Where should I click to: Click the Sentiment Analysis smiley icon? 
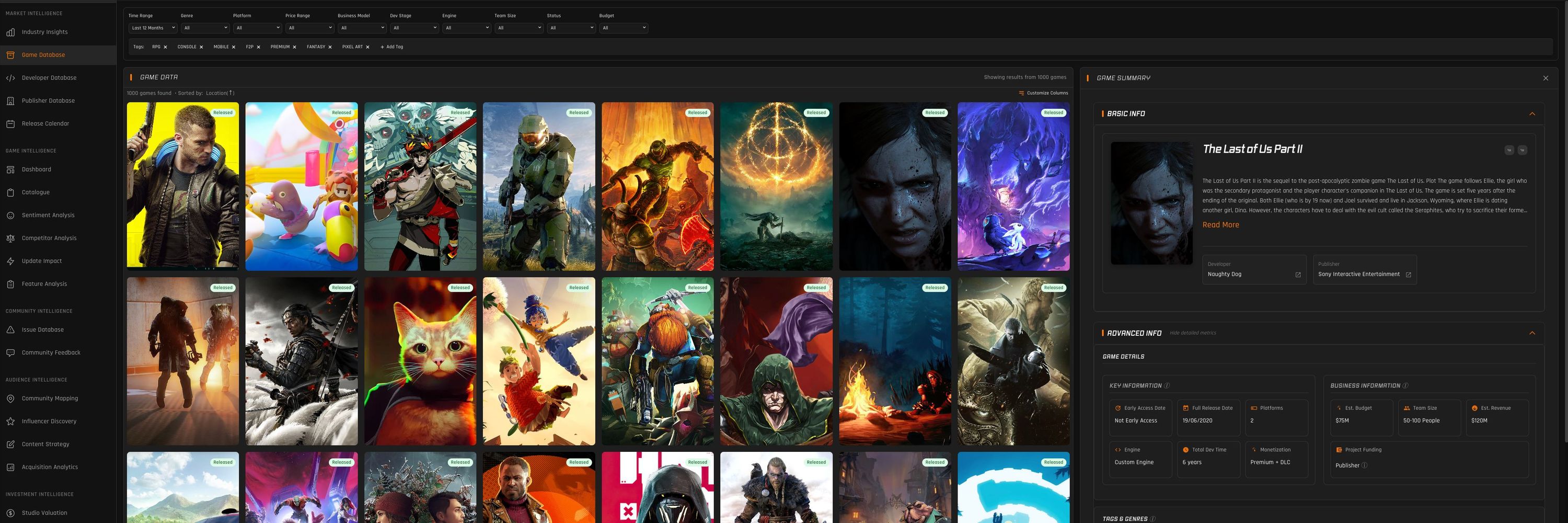point(10,215)
